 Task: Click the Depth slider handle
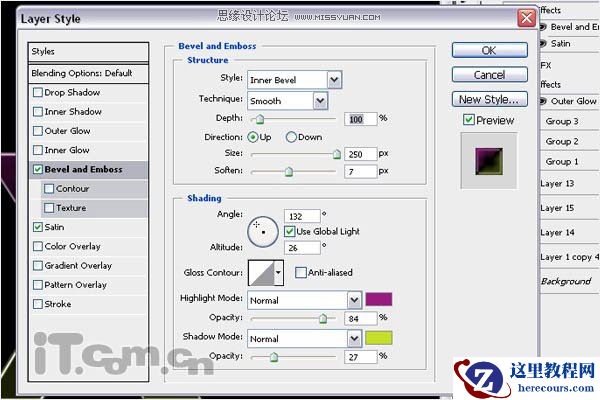click(260, 119)
